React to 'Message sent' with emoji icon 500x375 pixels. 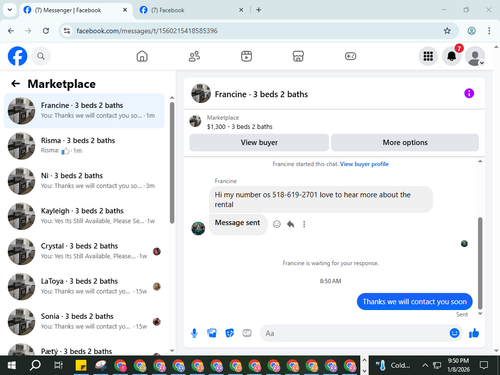pos(277,224)
